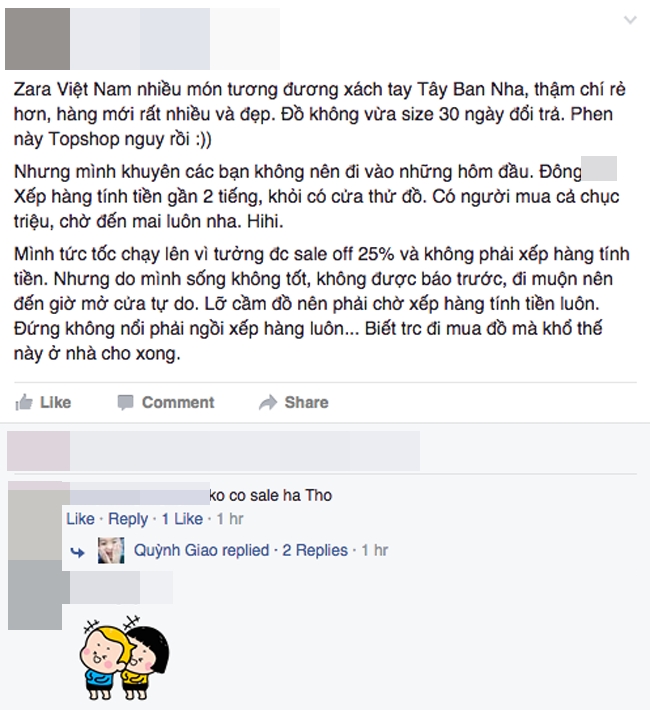
Task: Open the post author's blurred avatar
Action: (x=37, y=39)
